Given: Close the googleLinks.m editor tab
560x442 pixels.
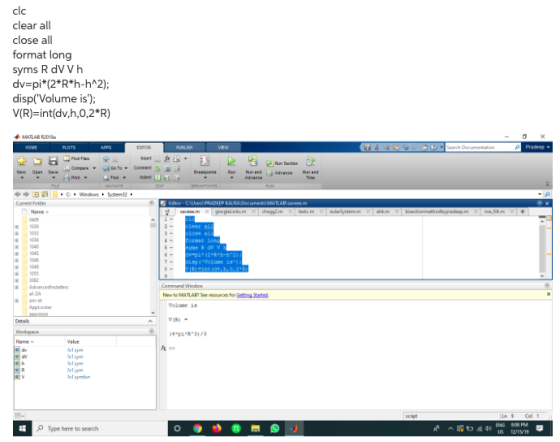Looking at the screenshot, I should coord(253,212).
